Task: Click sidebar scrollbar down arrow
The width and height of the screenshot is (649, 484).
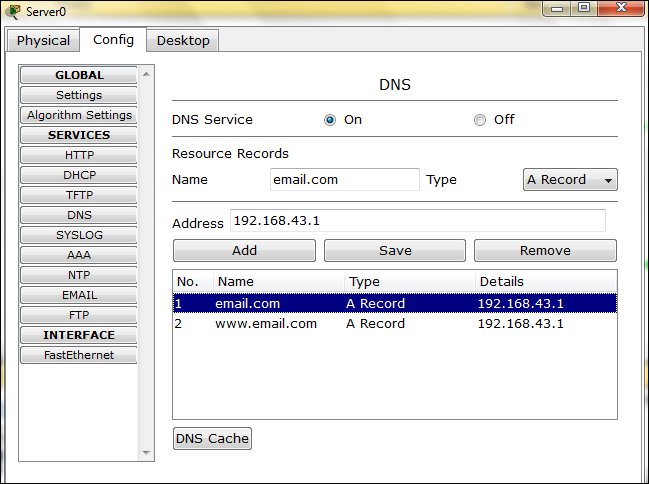Action: tap(146, 453)
